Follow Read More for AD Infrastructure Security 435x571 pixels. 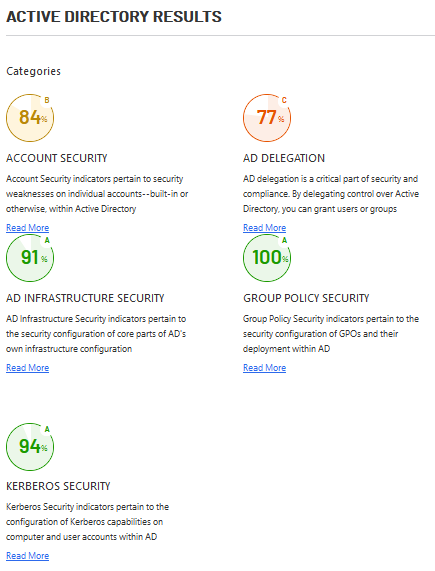[x=27, y=368]
